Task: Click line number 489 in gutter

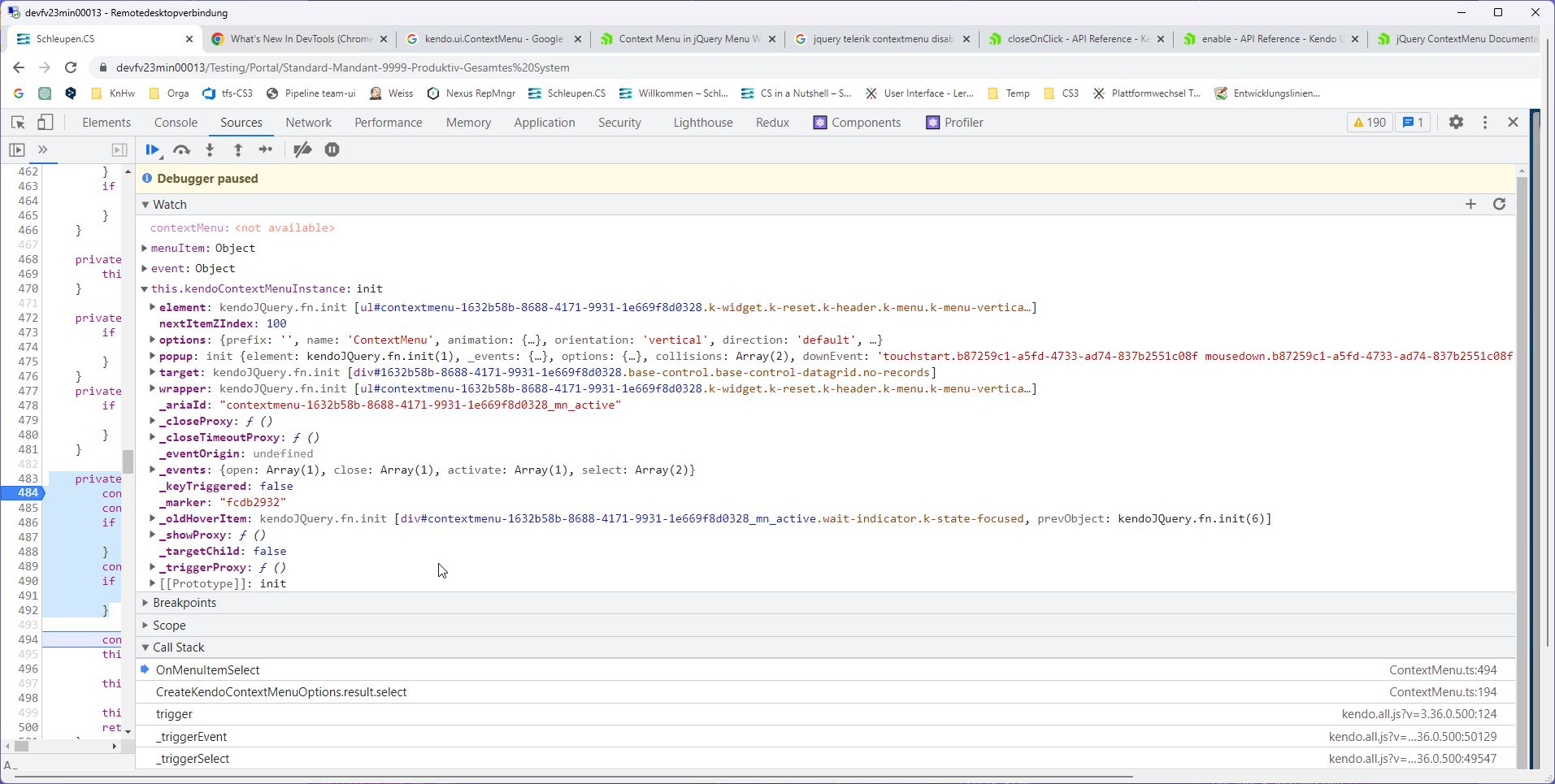Action: point(28,566)
